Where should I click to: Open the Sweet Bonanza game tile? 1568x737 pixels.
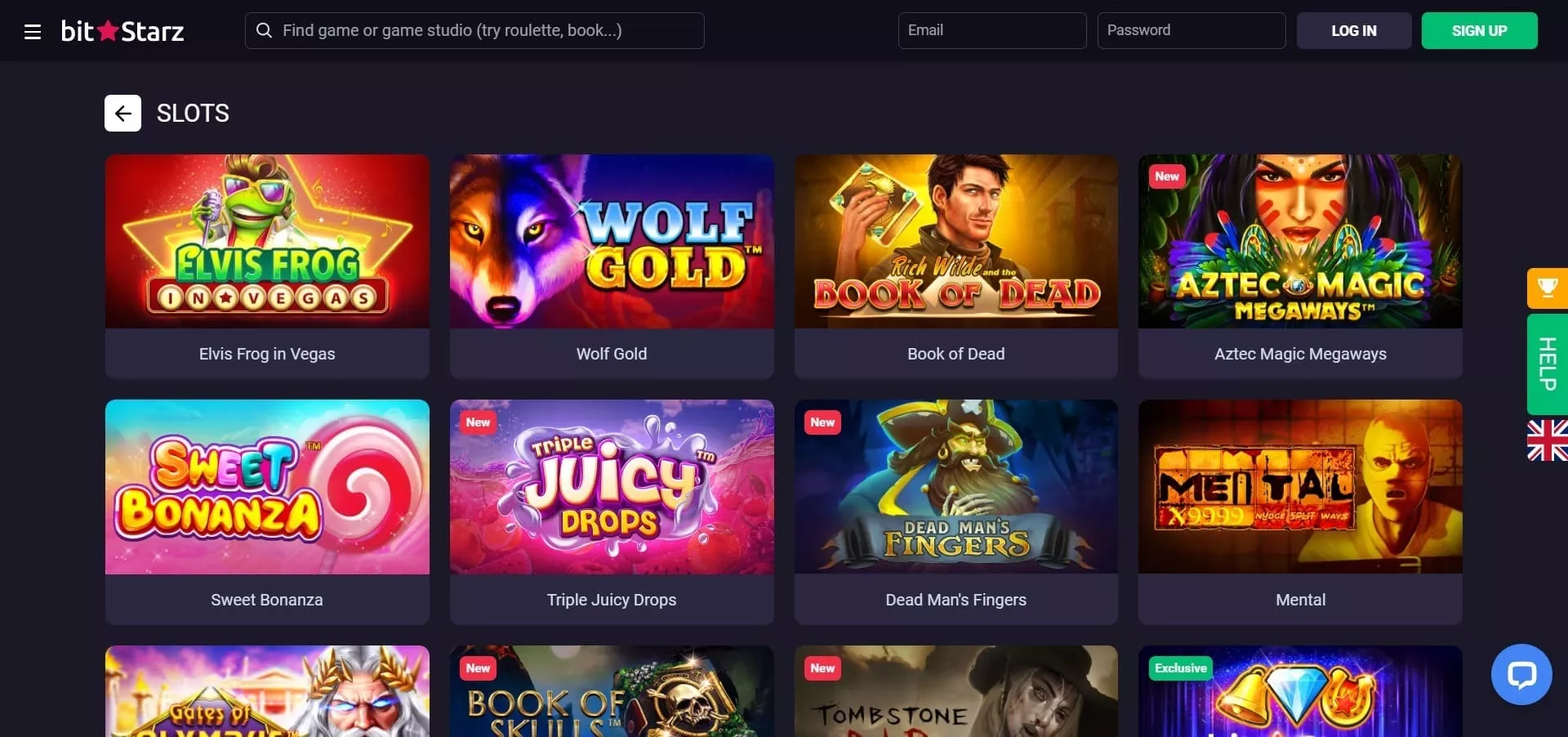point(267,512)
